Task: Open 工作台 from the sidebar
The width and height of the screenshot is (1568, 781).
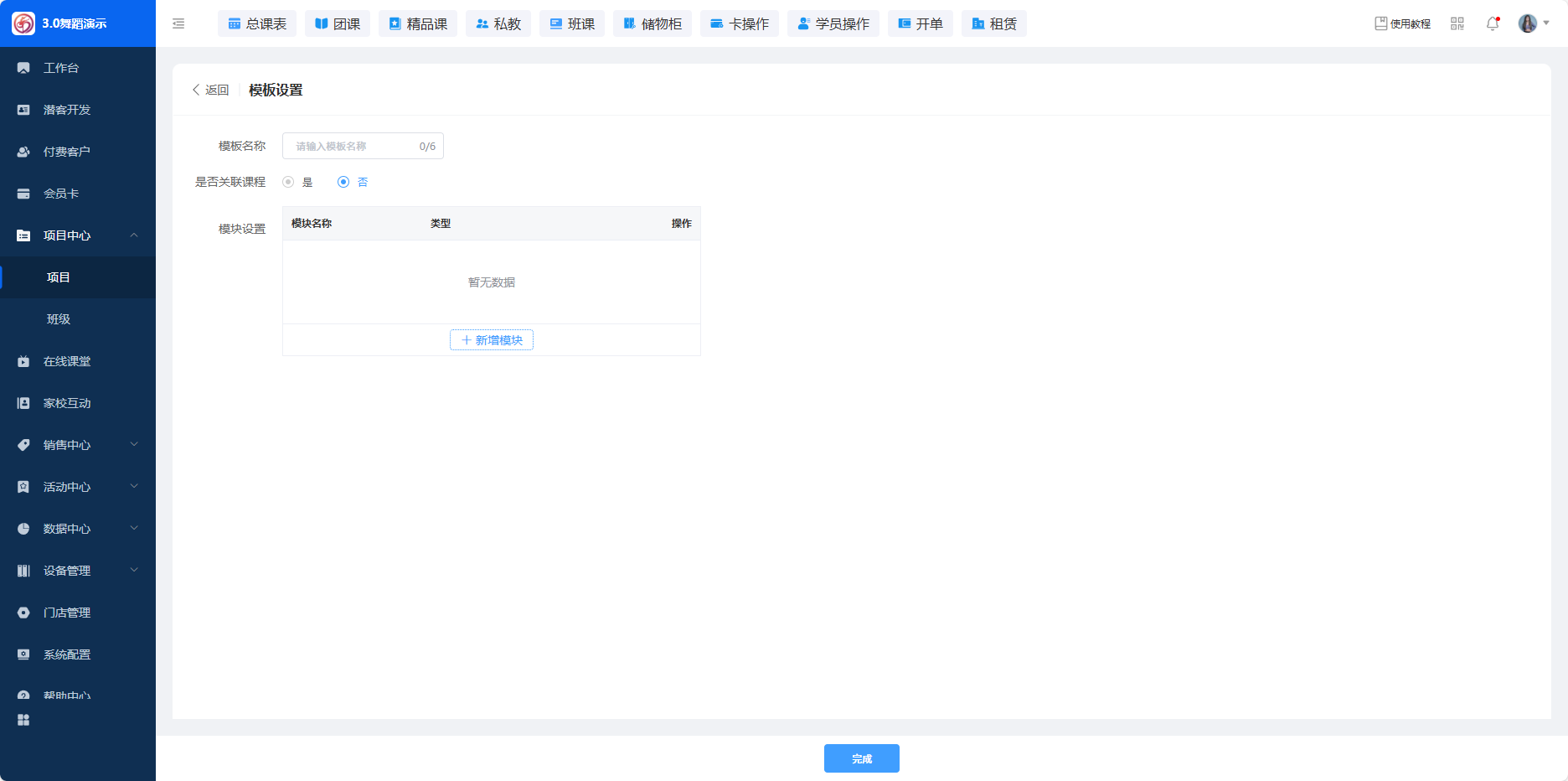Action: tap(61, 68)
